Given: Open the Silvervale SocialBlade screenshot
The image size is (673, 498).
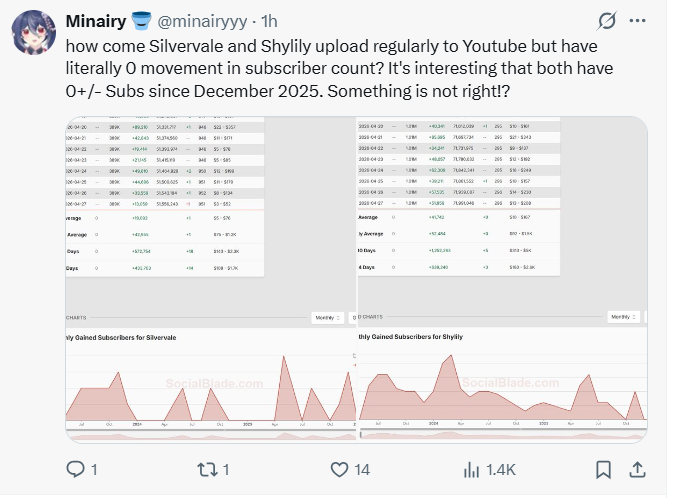Looking at the screenshot, I should 211,280.
